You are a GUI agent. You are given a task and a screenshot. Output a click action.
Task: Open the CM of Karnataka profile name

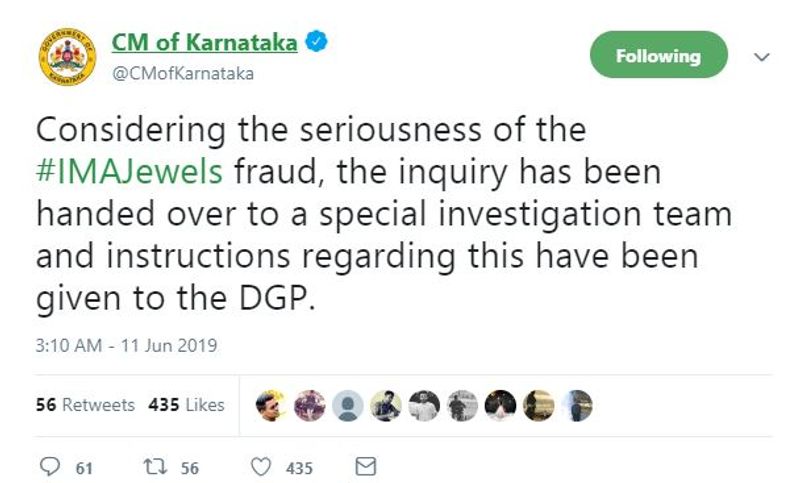[x=204, y=42]
